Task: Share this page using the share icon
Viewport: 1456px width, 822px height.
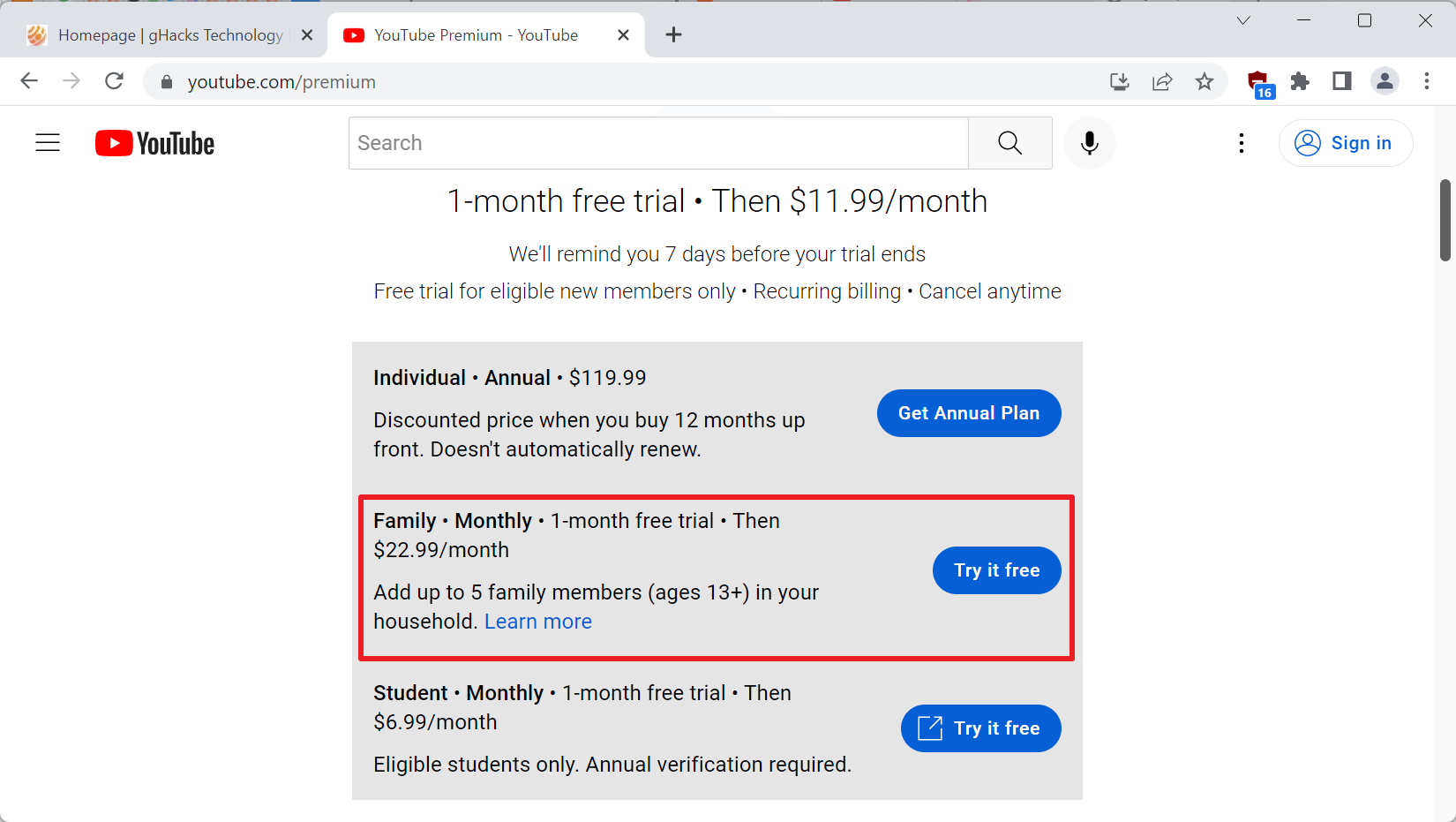Action: pyautogui.click(x=1162, y=82)
